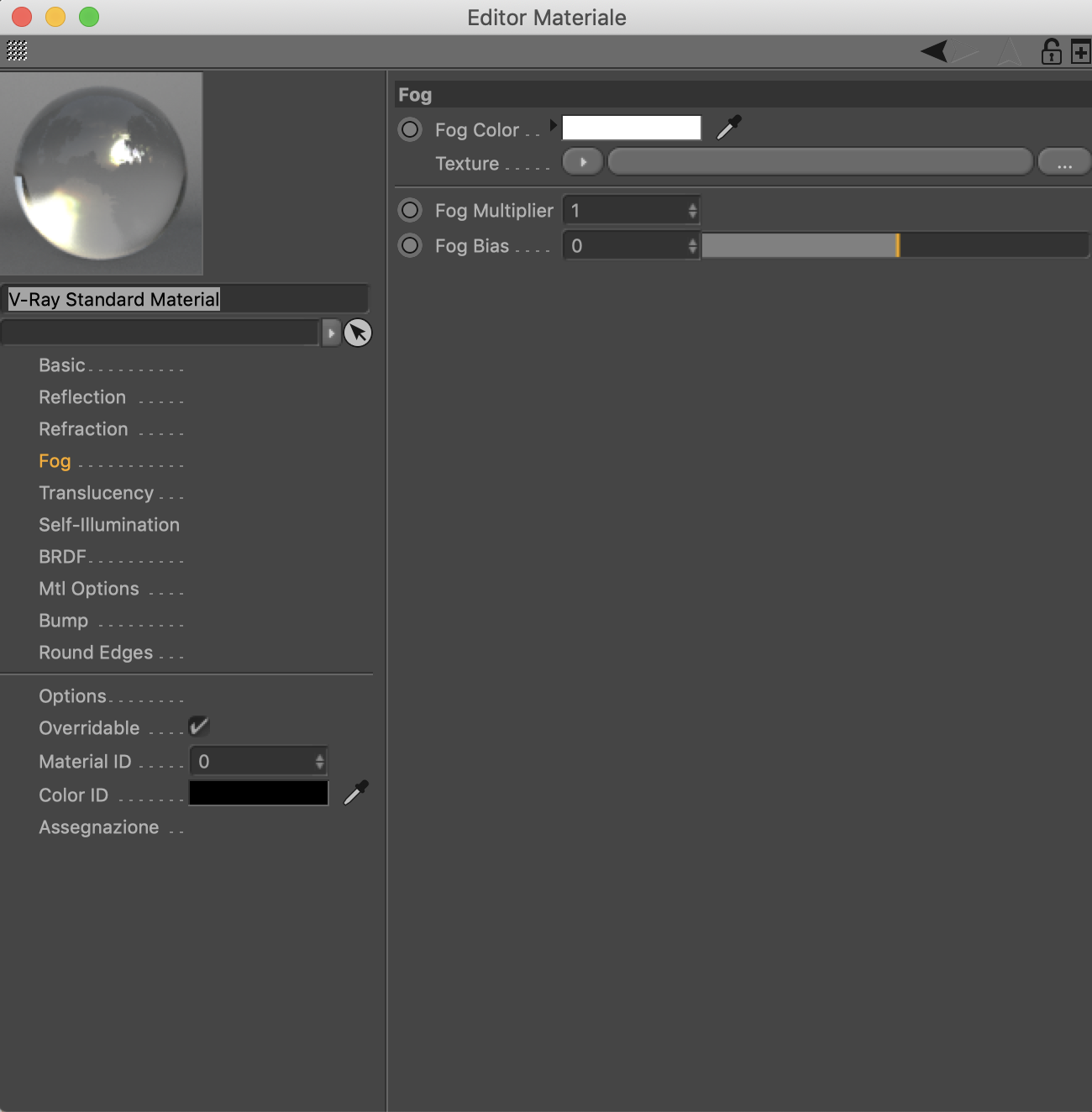Open the Texture arrow dropdown button
Image resolution: width=1092 pixels, height=1112 pixels.
coord(583,162)
